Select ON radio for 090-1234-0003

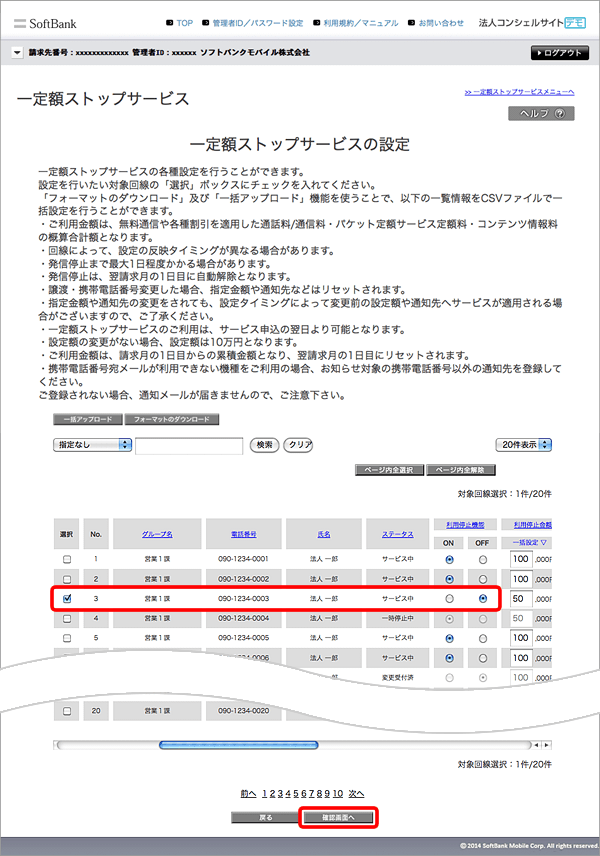click(449, 599)
